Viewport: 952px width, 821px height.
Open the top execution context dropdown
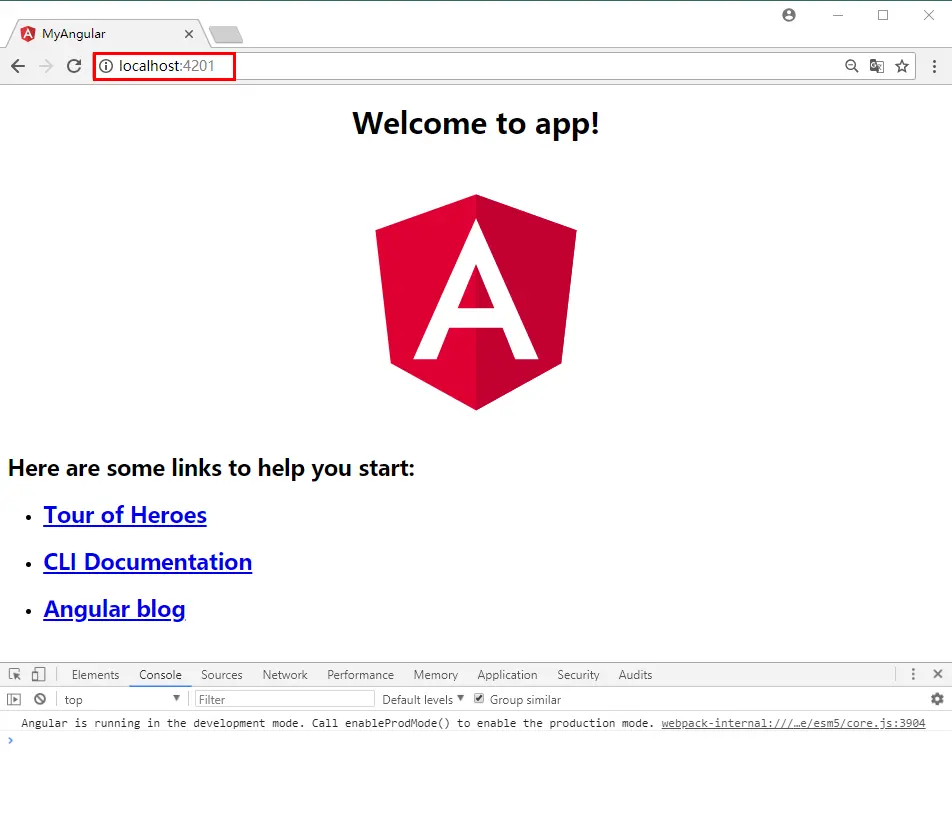[x=122, y=700]
